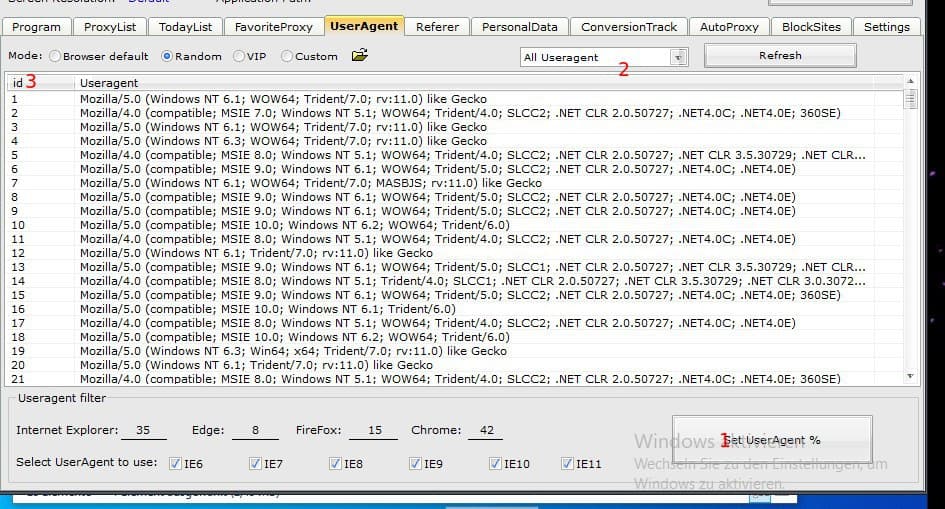Open the Referer tab
The height and width of the screenshot is (509, 945).
(x=437, y=27)
